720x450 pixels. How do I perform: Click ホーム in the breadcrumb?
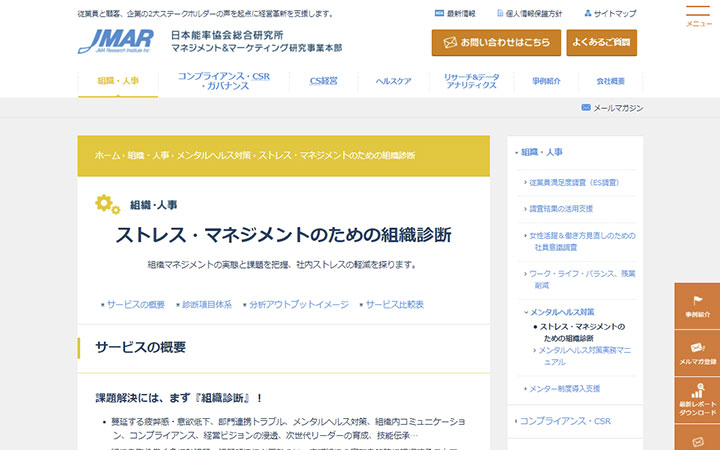point(107,156)
